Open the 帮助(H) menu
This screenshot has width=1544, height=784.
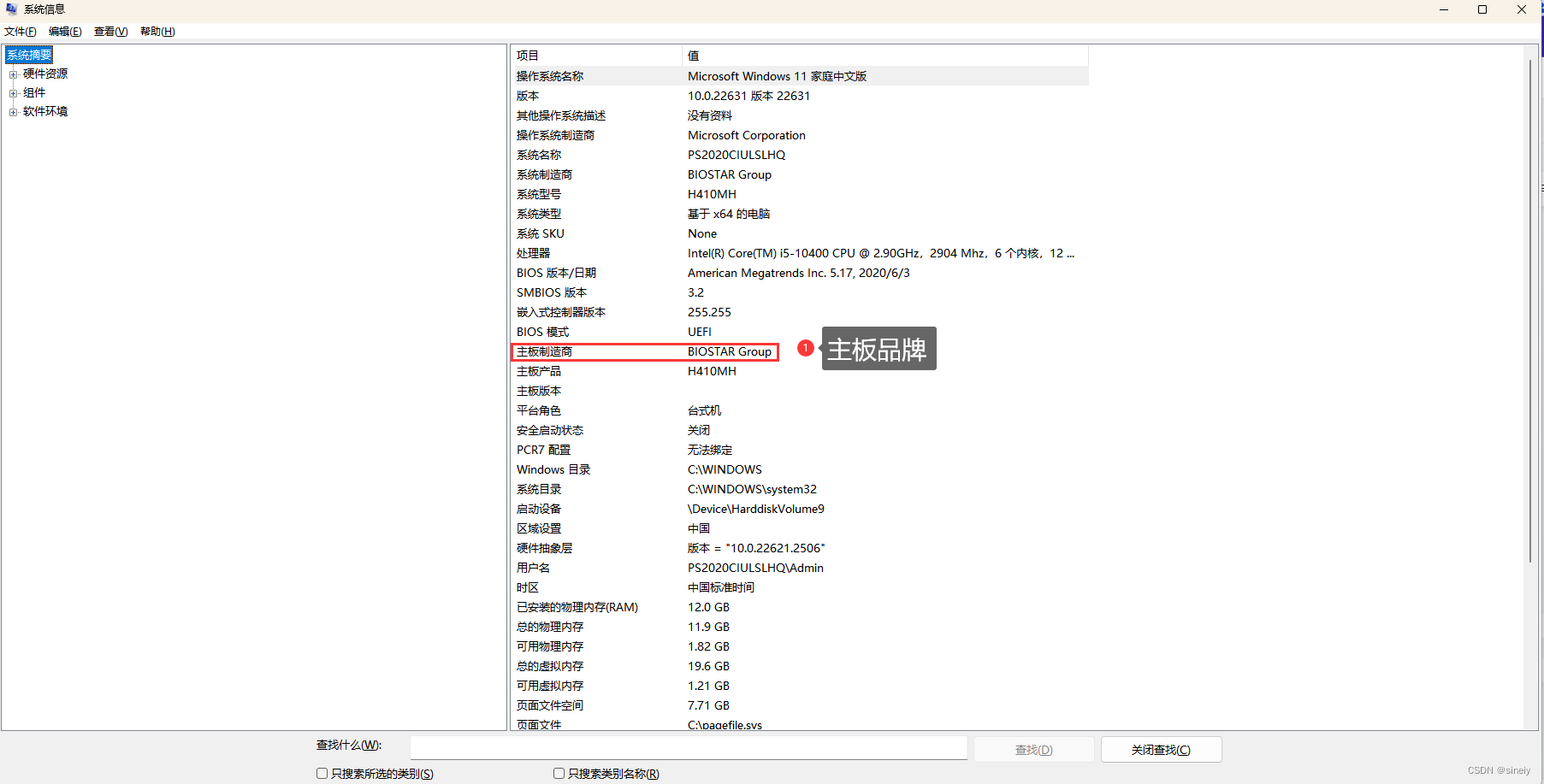157,32
